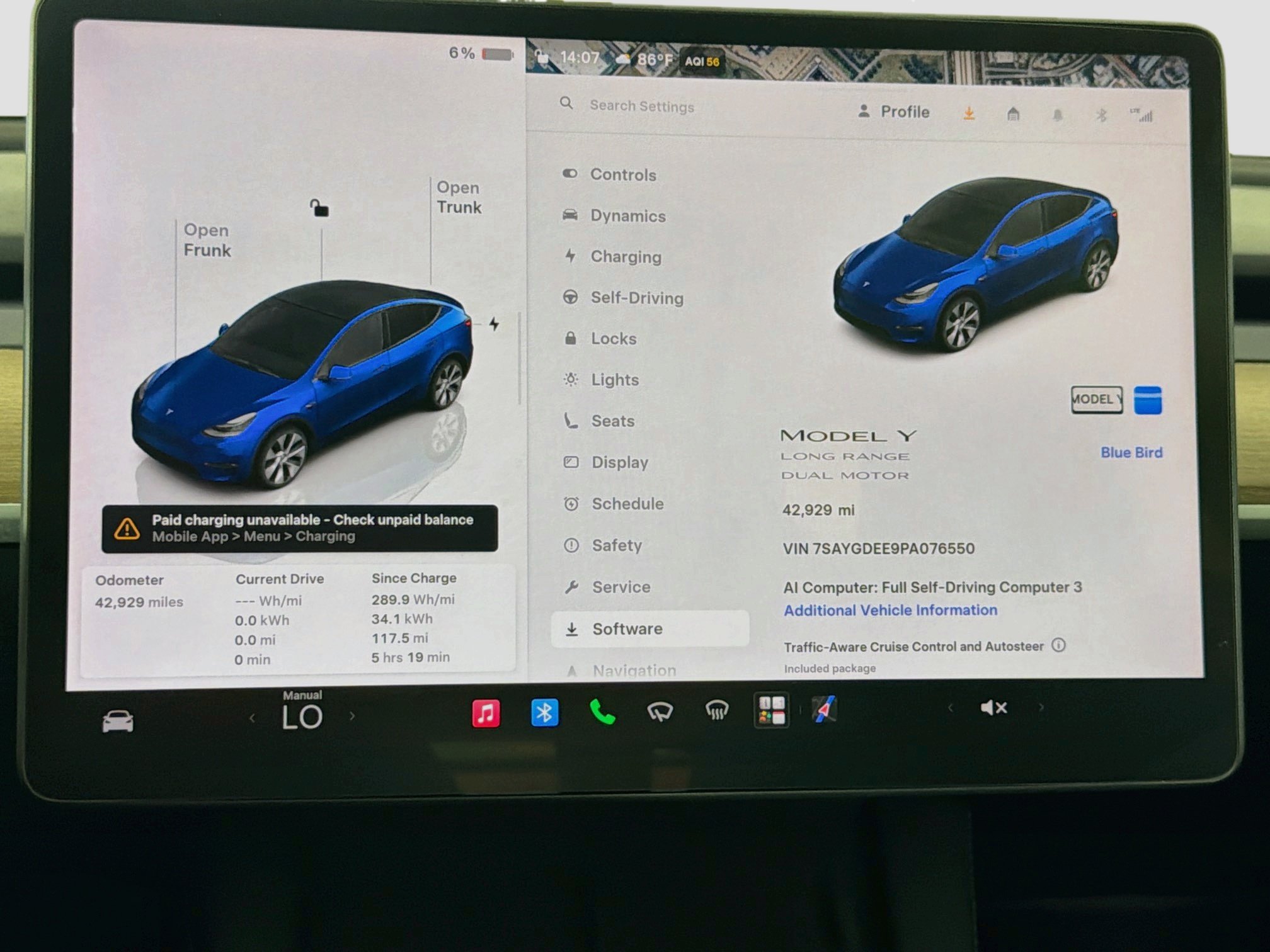Raise volume with the right chevron
Screen dimensions: 1270x952
tap(1041, 707)
